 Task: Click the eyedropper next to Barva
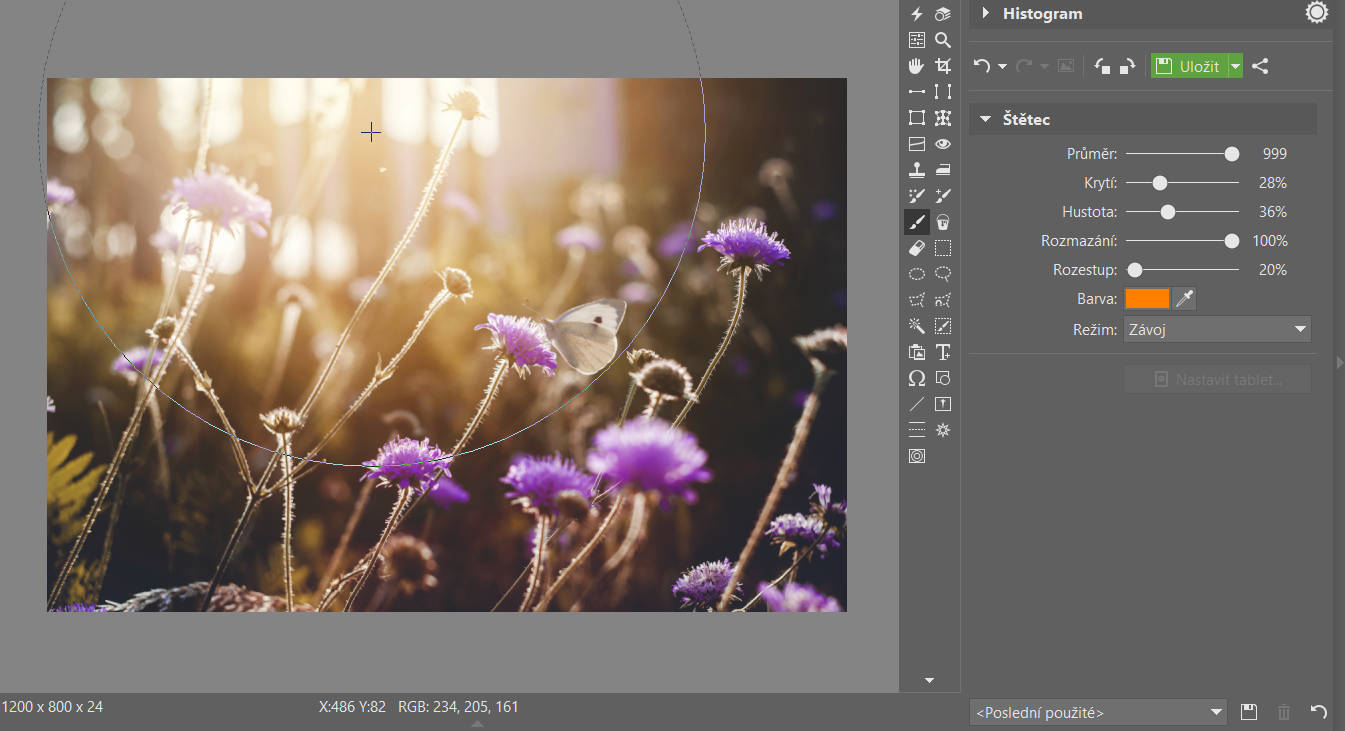coord(1184,299)
